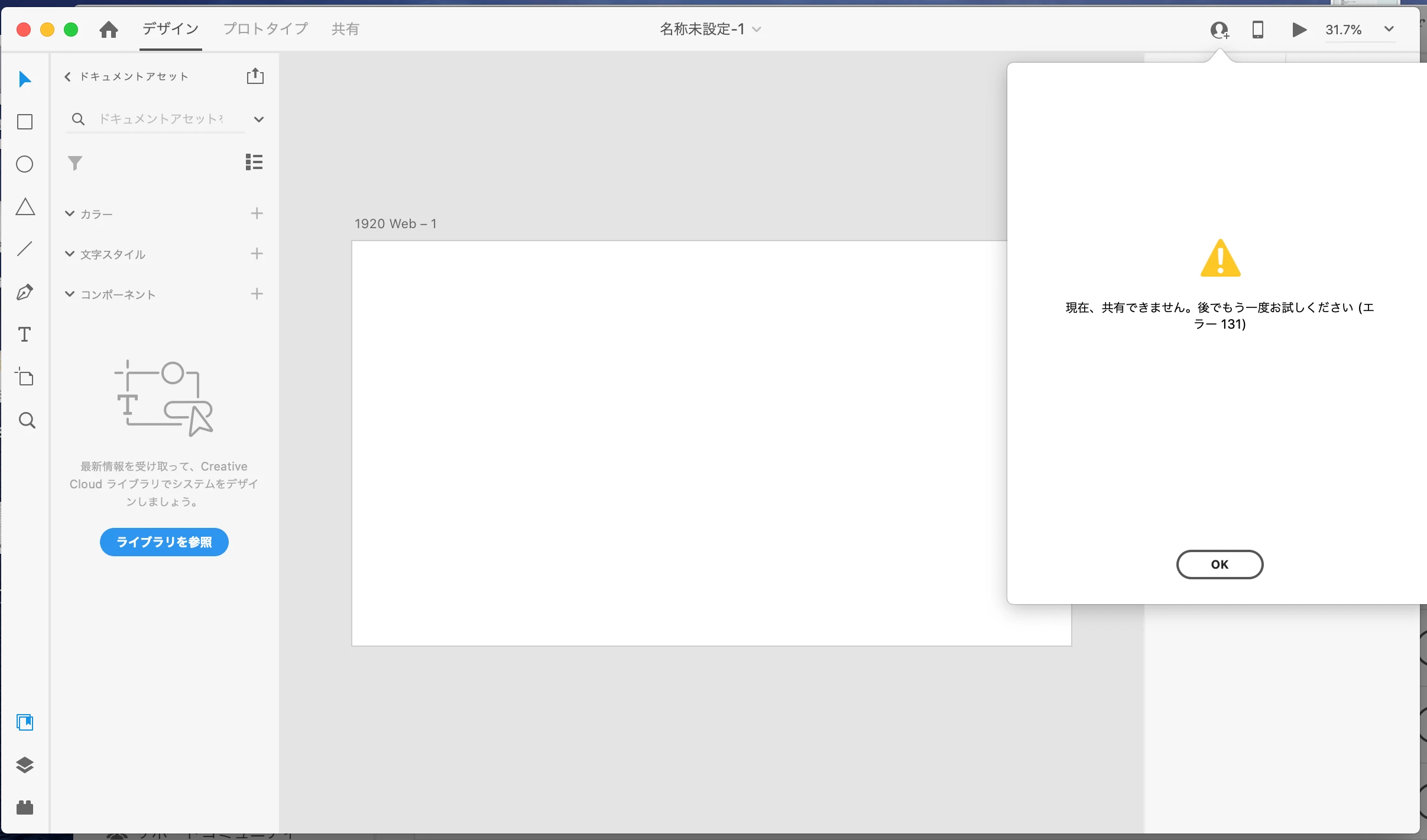Select the Line tool
This screenshot has width=1427, height=840.
25,249
